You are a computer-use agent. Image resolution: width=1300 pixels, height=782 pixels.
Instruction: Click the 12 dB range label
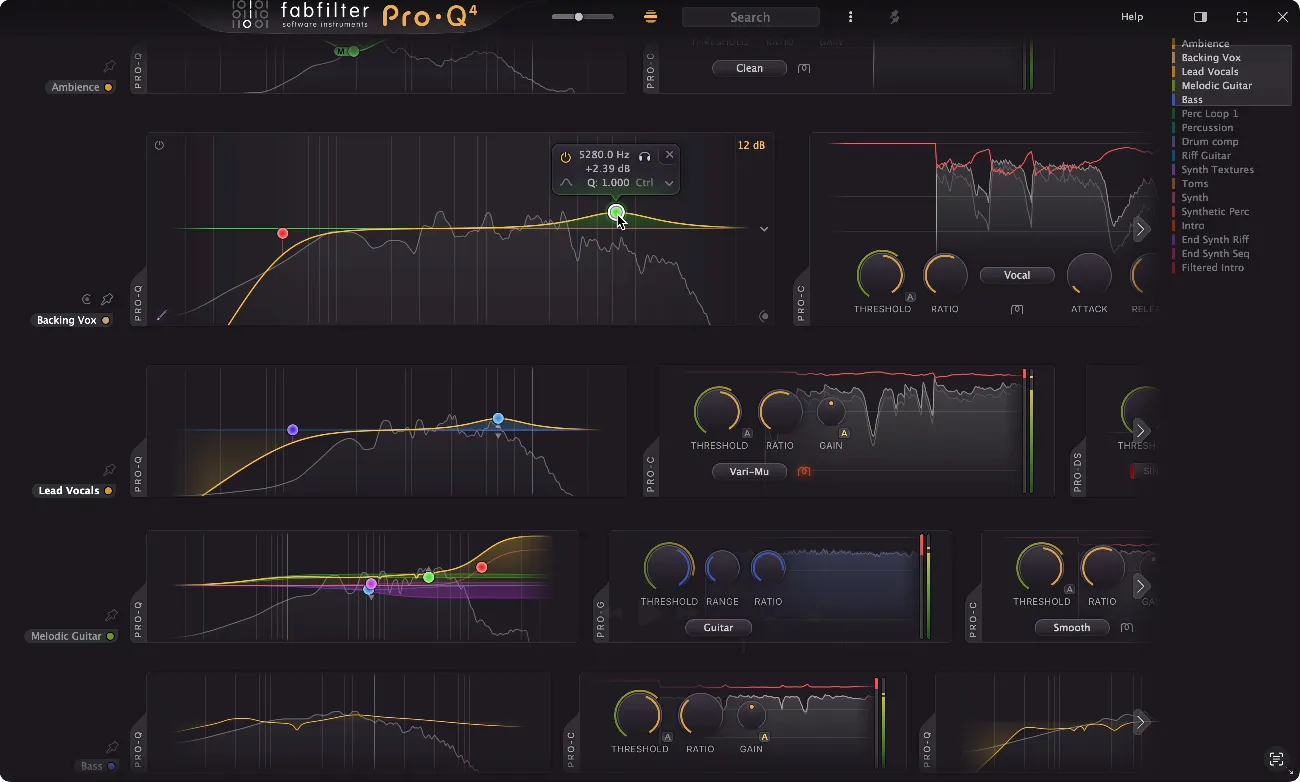pyautogui.click(x=751, y=146)
